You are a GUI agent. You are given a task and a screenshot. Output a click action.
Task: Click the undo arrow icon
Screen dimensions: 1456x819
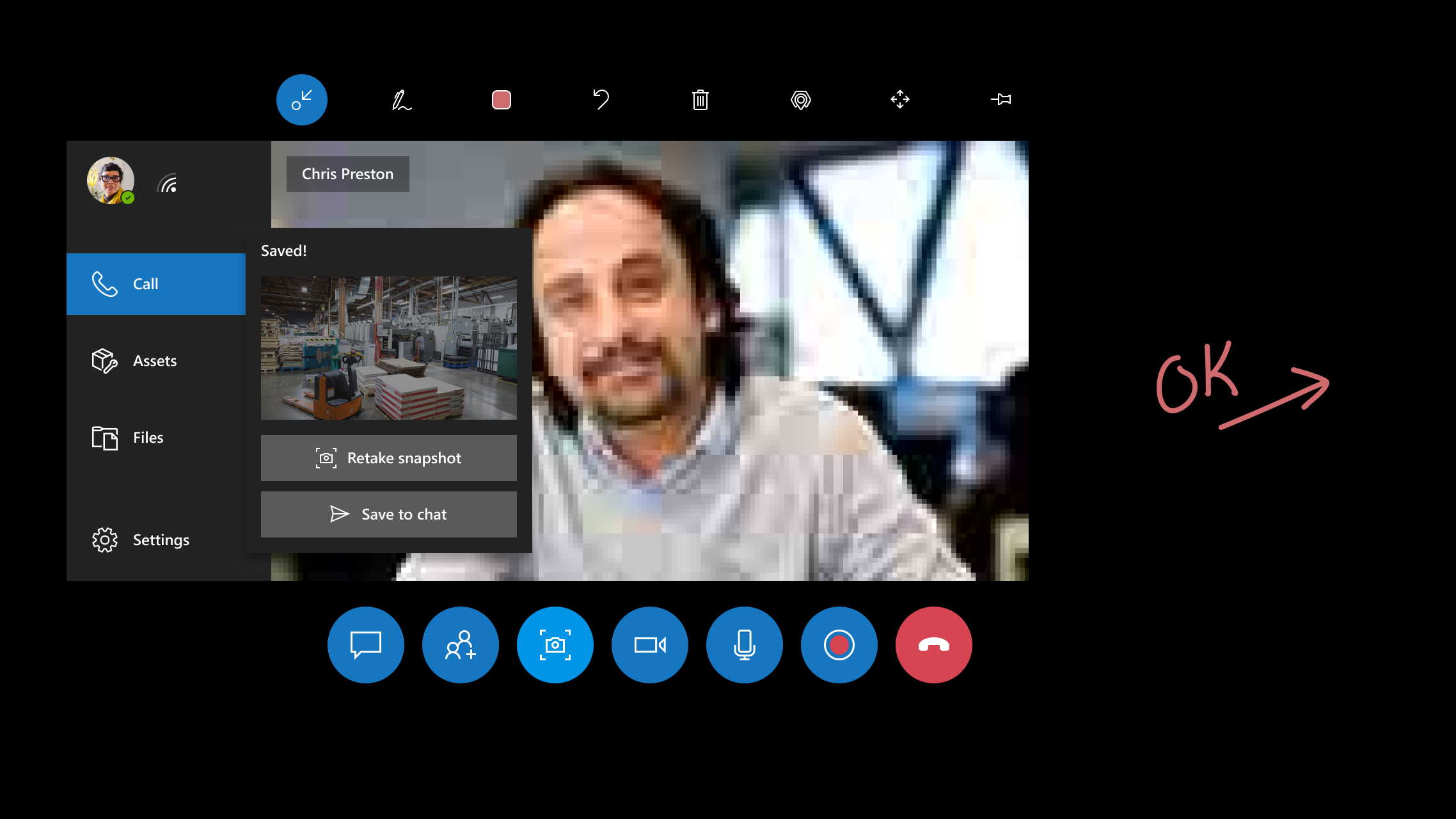click(x=601, y=99)
